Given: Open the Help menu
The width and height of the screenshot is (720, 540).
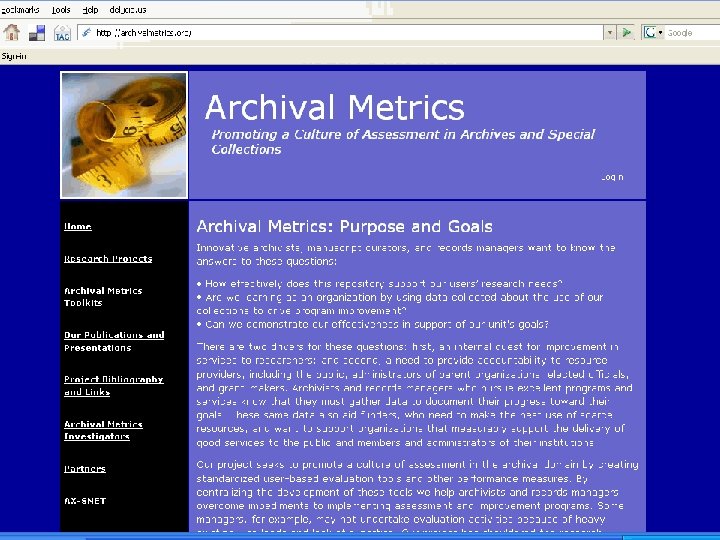Looking at the screenshot, I should 90,10.
